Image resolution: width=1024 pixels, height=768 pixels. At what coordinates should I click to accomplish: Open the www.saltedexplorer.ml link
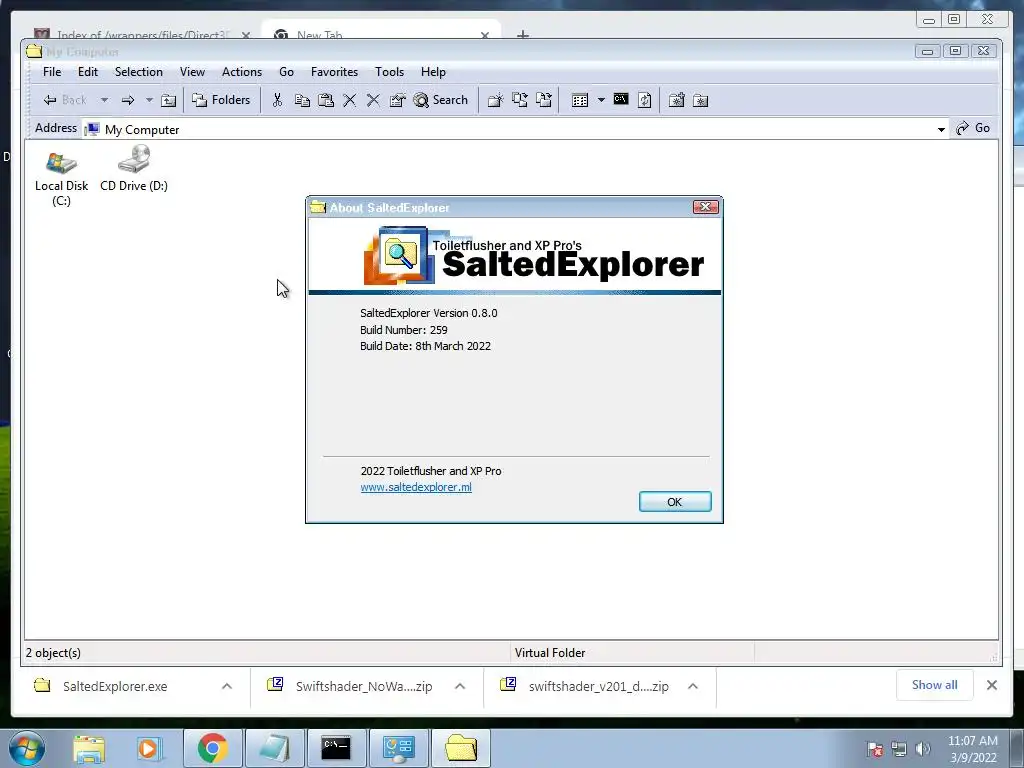[416, 487]
